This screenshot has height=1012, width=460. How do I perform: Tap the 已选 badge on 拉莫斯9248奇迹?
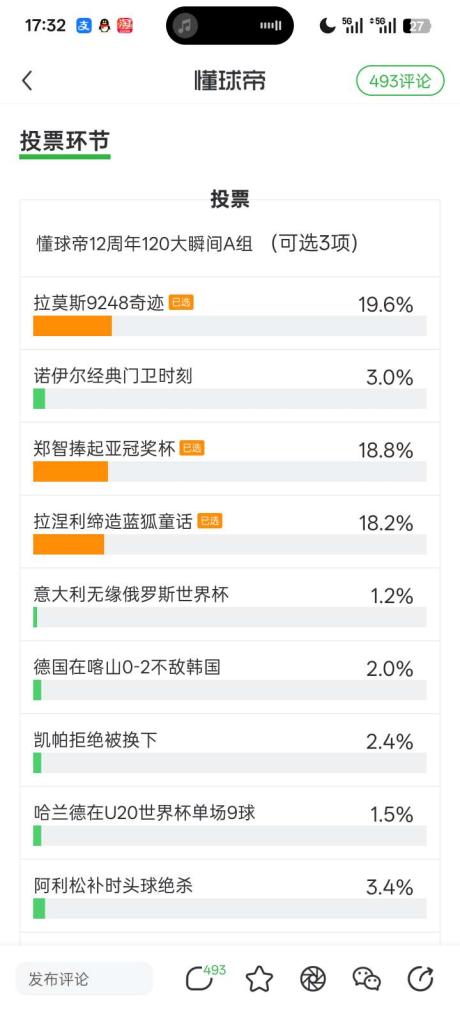pyautogui.click(x=181, y=303)
